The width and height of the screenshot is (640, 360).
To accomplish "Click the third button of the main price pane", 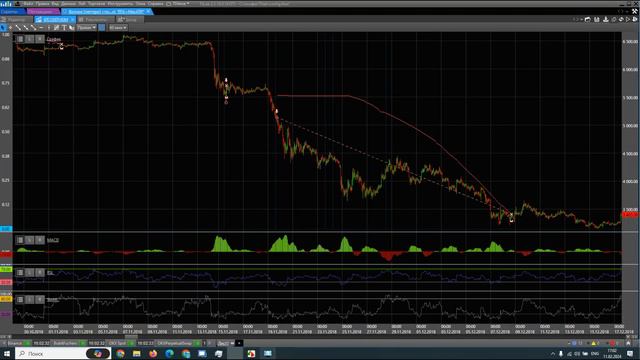I will tap(40, 39).
